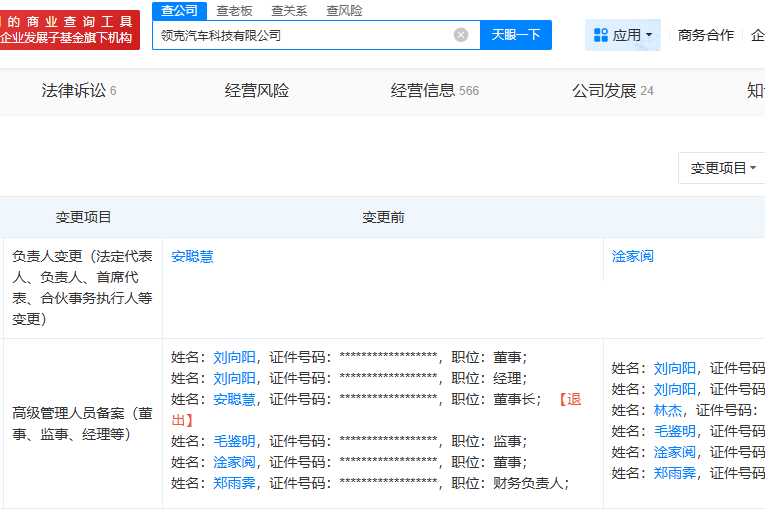765x510 pixels.
Task: Click the 变更前 column header
Action: click(x=383, y=217)
